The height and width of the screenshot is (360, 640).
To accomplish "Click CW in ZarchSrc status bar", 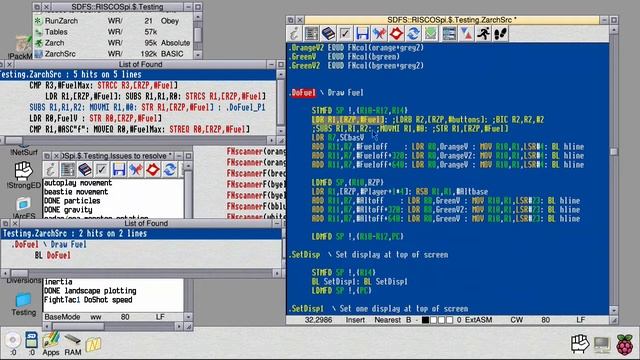I will (516, 320).
